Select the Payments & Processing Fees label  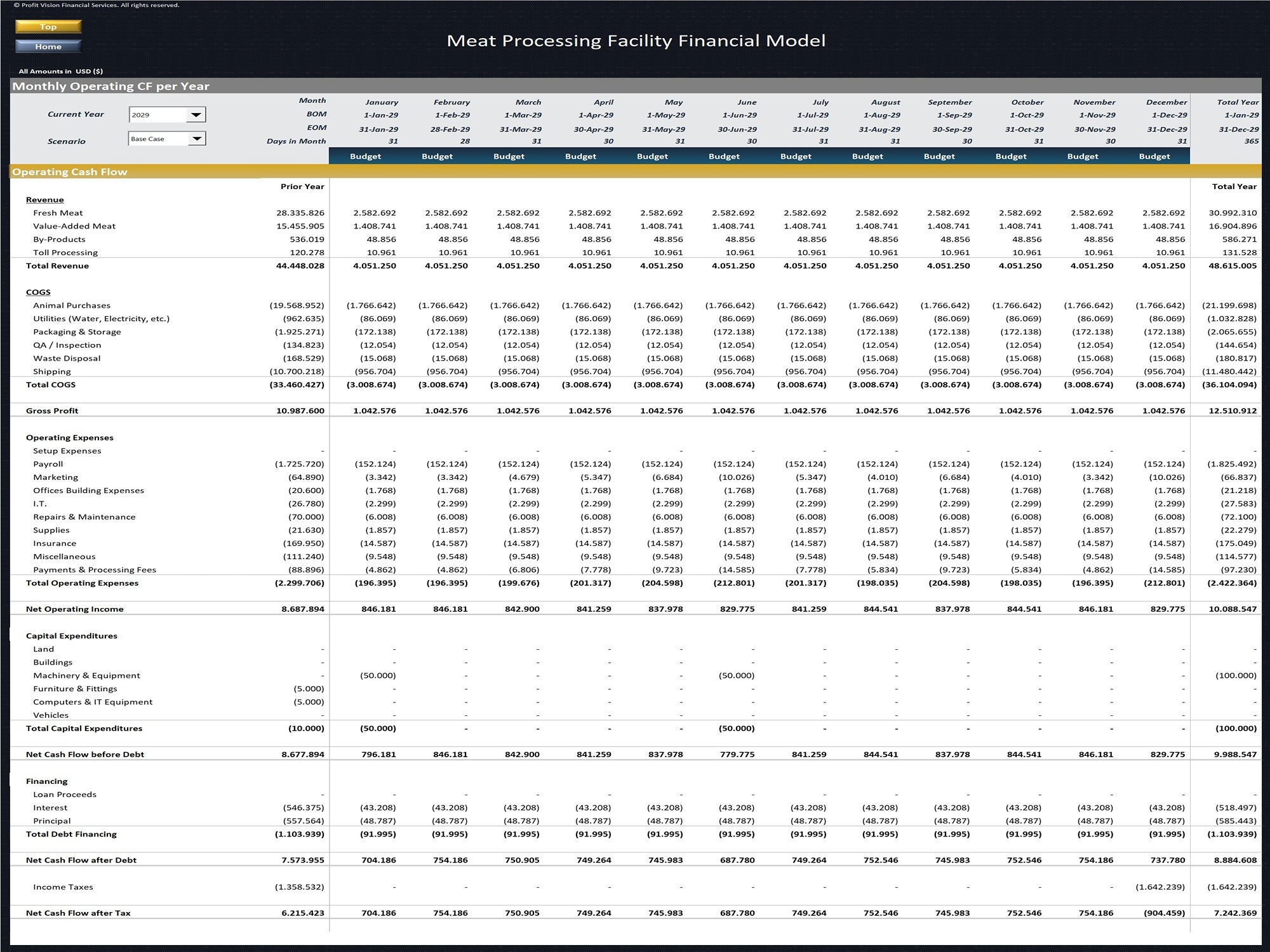pos(95,570)
